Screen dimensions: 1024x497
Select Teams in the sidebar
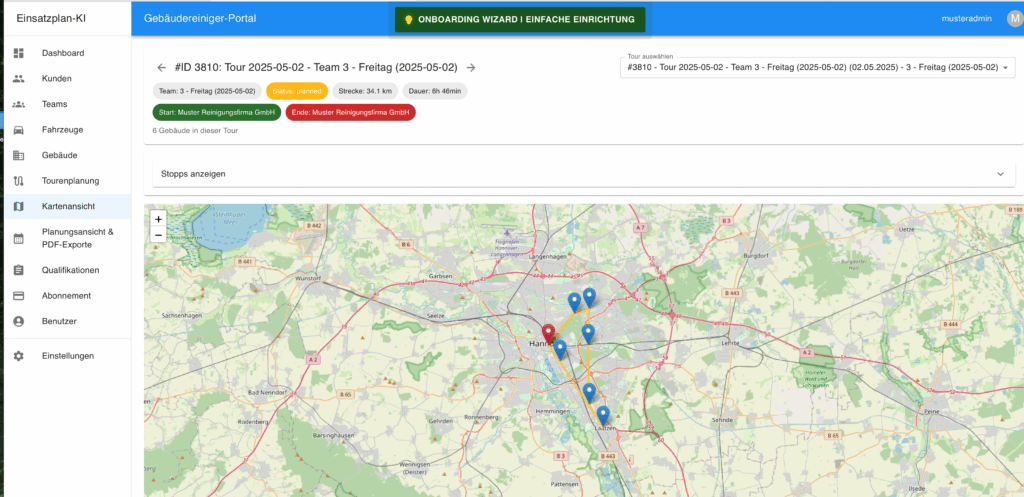pos(53,104)
